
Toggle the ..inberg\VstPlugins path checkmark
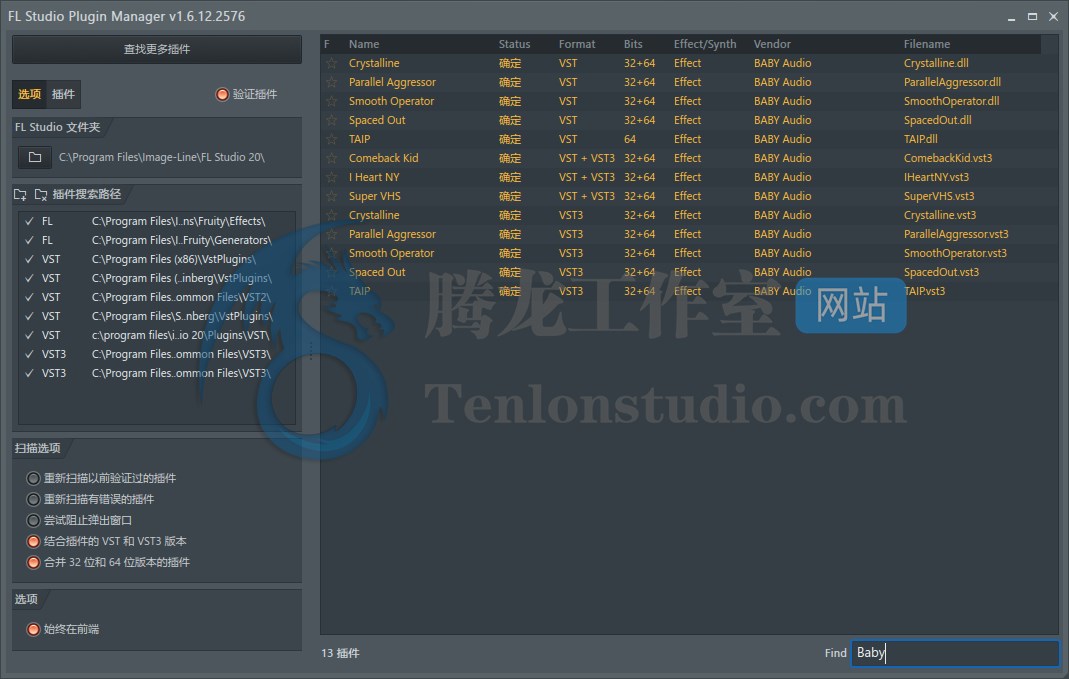pos(29,279)
